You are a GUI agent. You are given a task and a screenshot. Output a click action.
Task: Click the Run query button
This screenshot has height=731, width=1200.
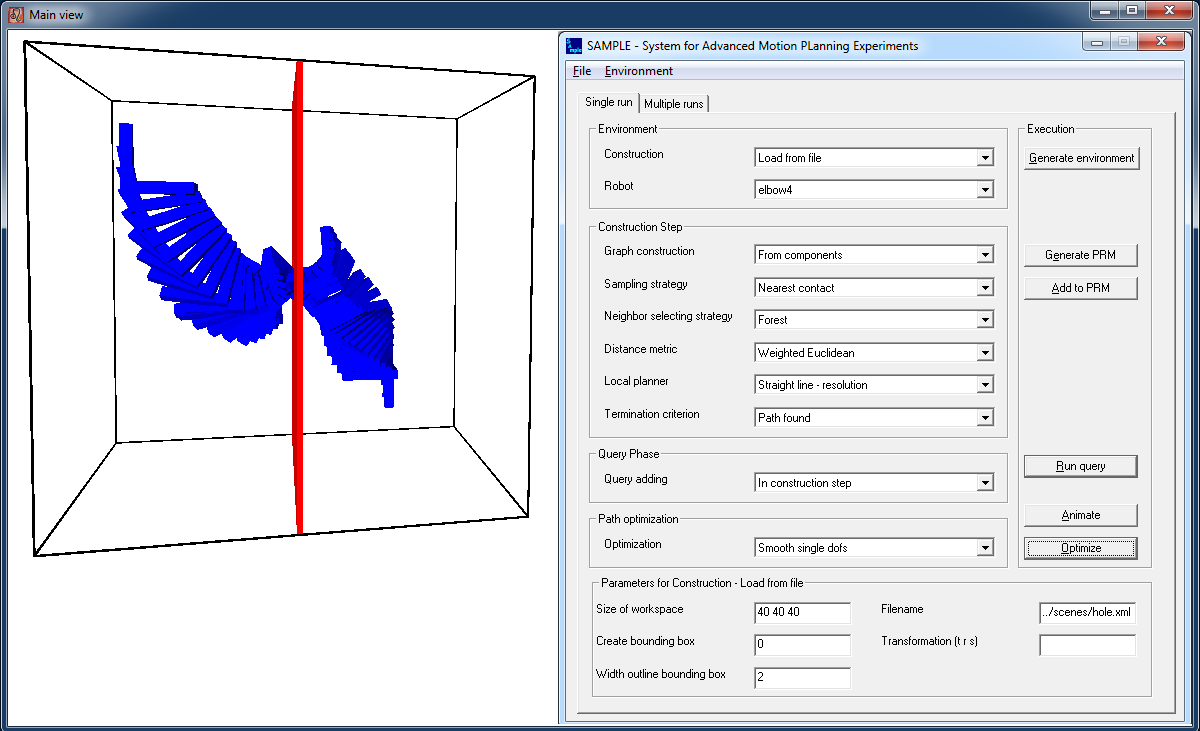(x=1081, y=466)
